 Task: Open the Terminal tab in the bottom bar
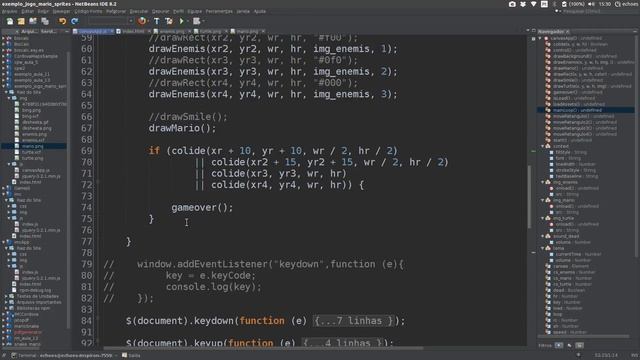pos(61,356)
